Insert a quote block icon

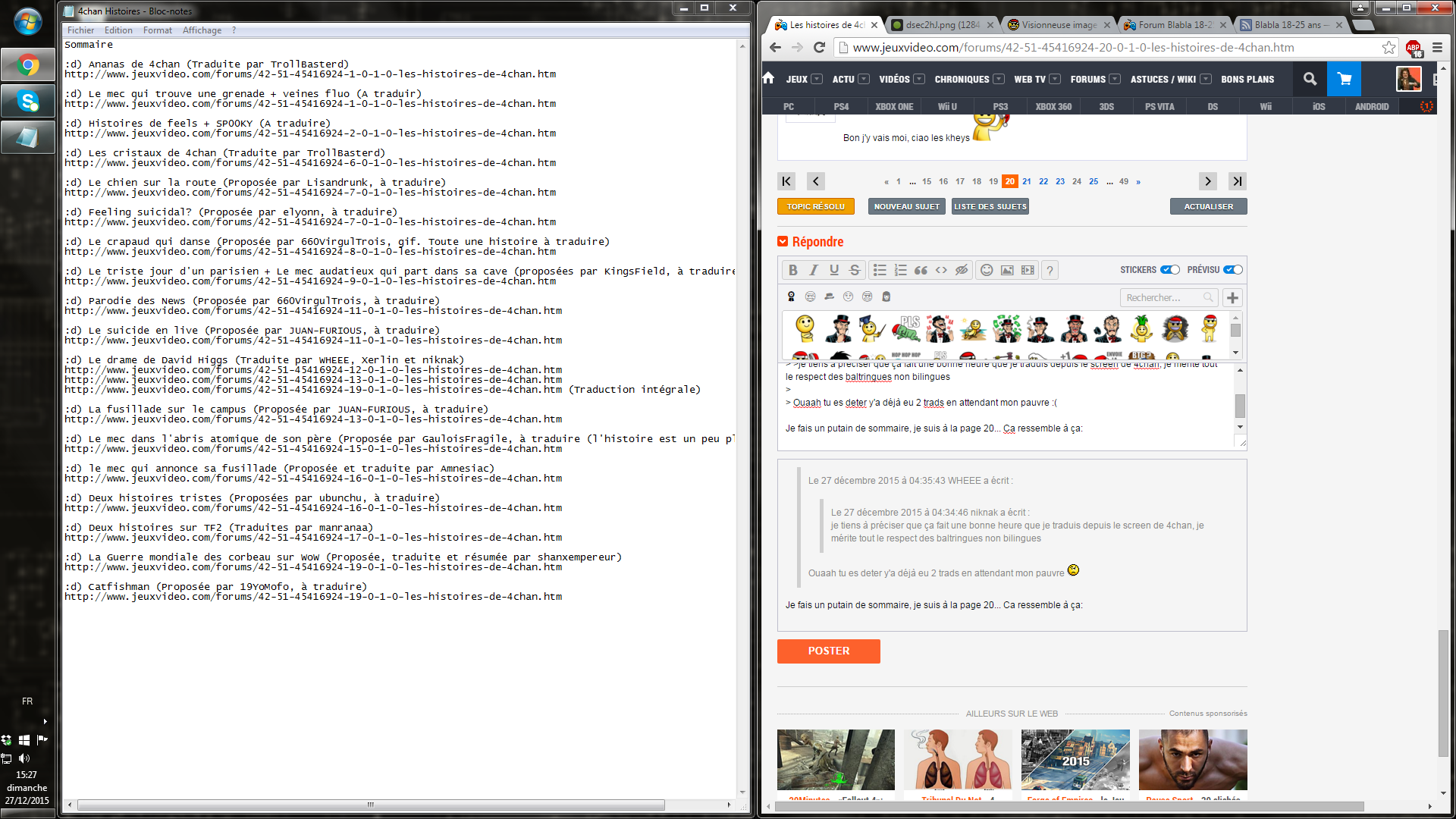click(x=921, y=270)
